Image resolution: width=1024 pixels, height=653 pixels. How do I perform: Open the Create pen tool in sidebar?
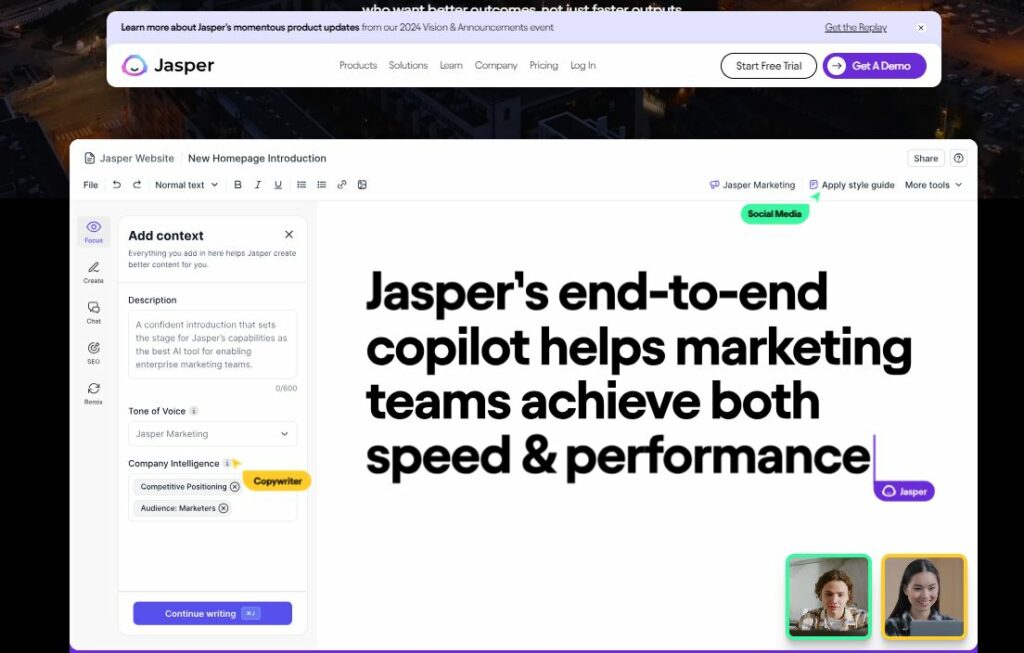[x=93, y=272]
